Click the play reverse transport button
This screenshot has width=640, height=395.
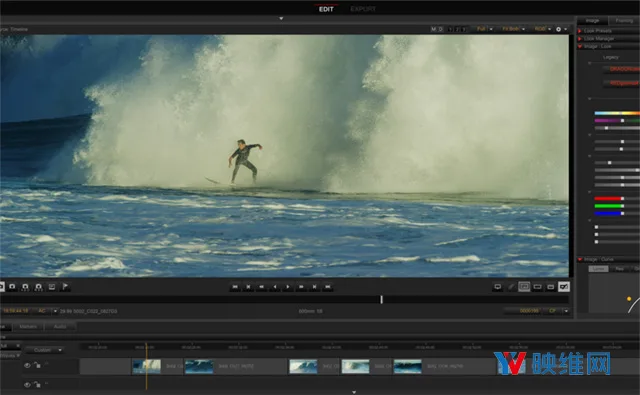tap(275, 287)
